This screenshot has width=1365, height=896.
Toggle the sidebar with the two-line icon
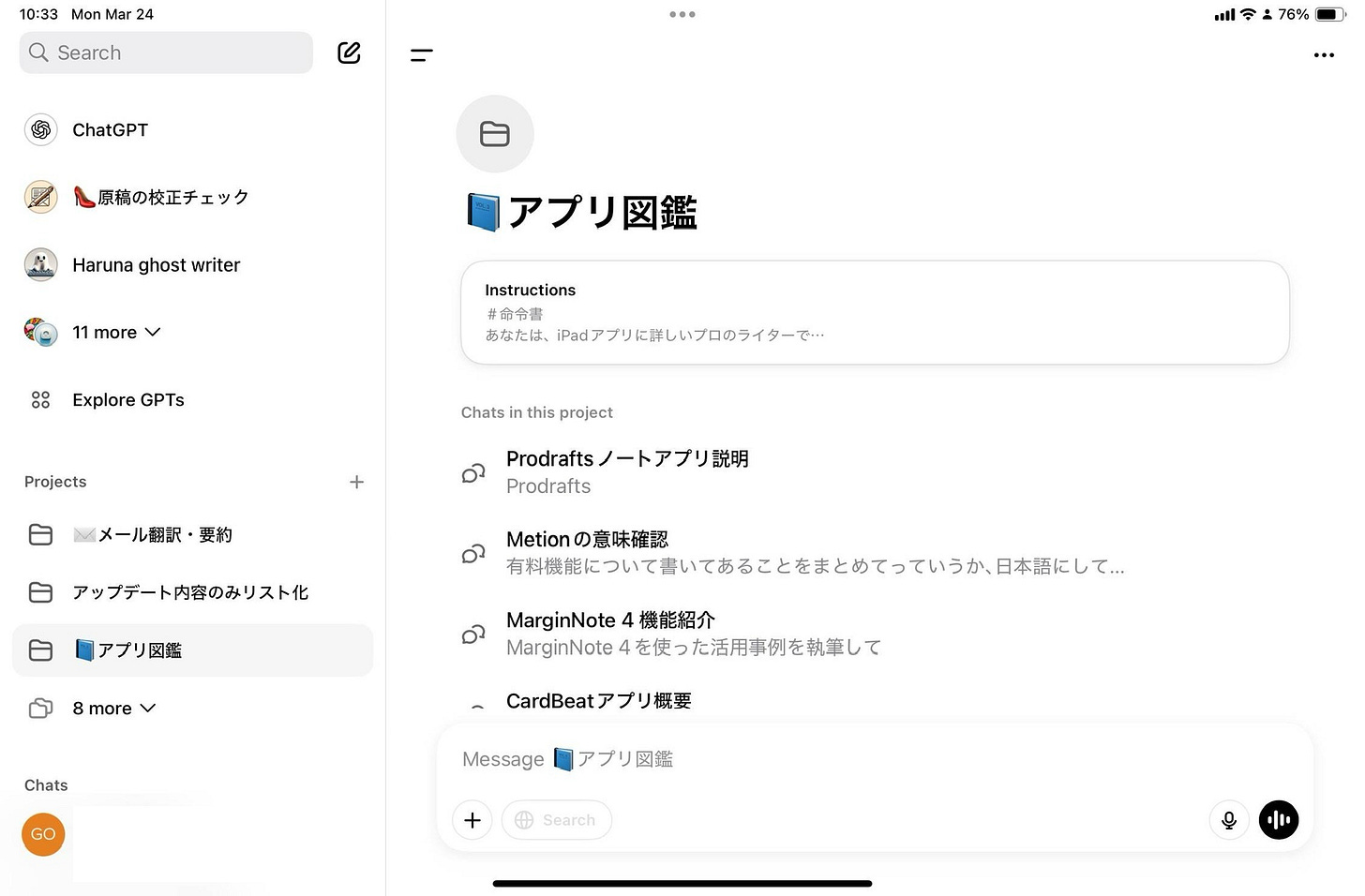(422, 55)
